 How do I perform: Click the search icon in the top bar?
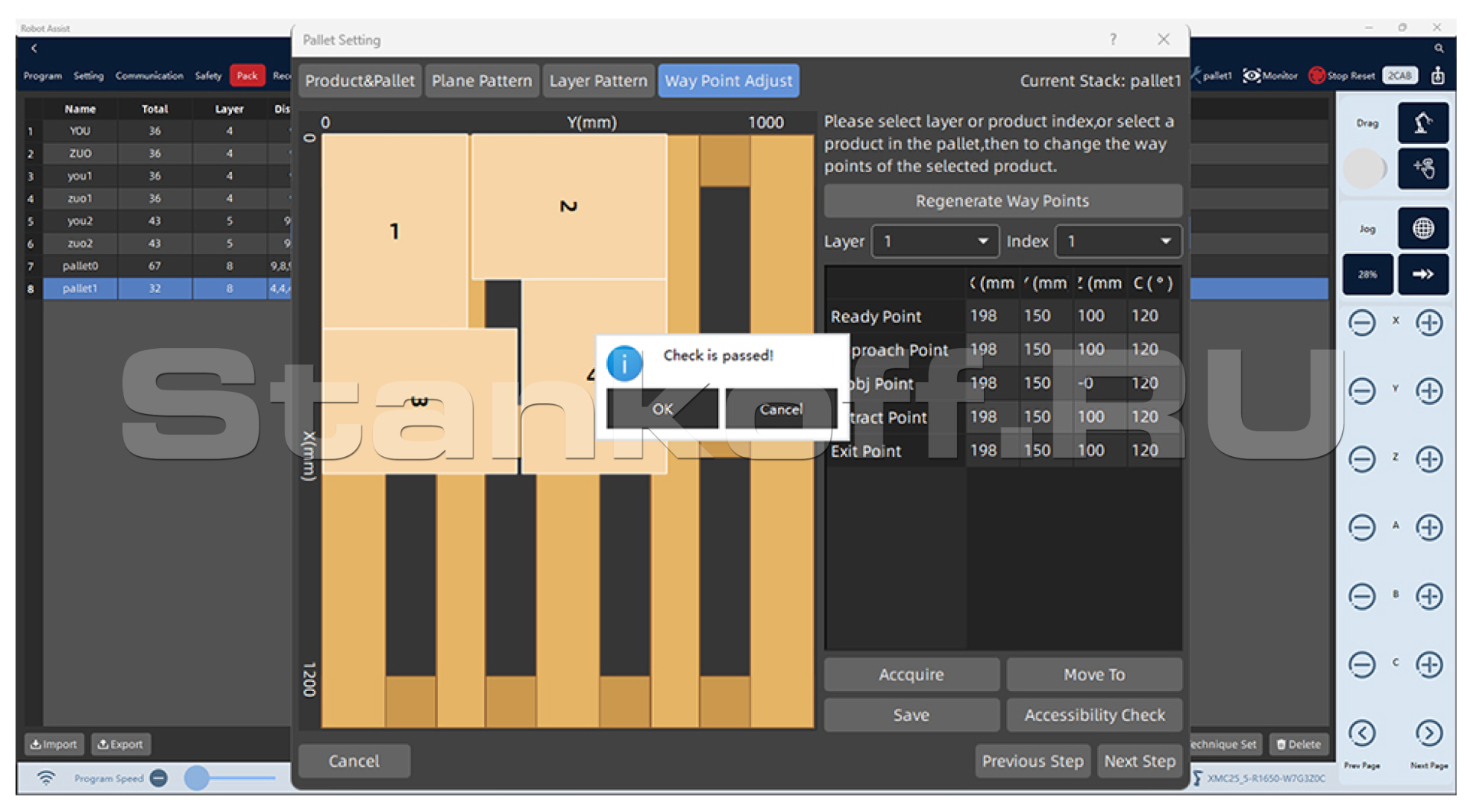[x=1439, y=48]
